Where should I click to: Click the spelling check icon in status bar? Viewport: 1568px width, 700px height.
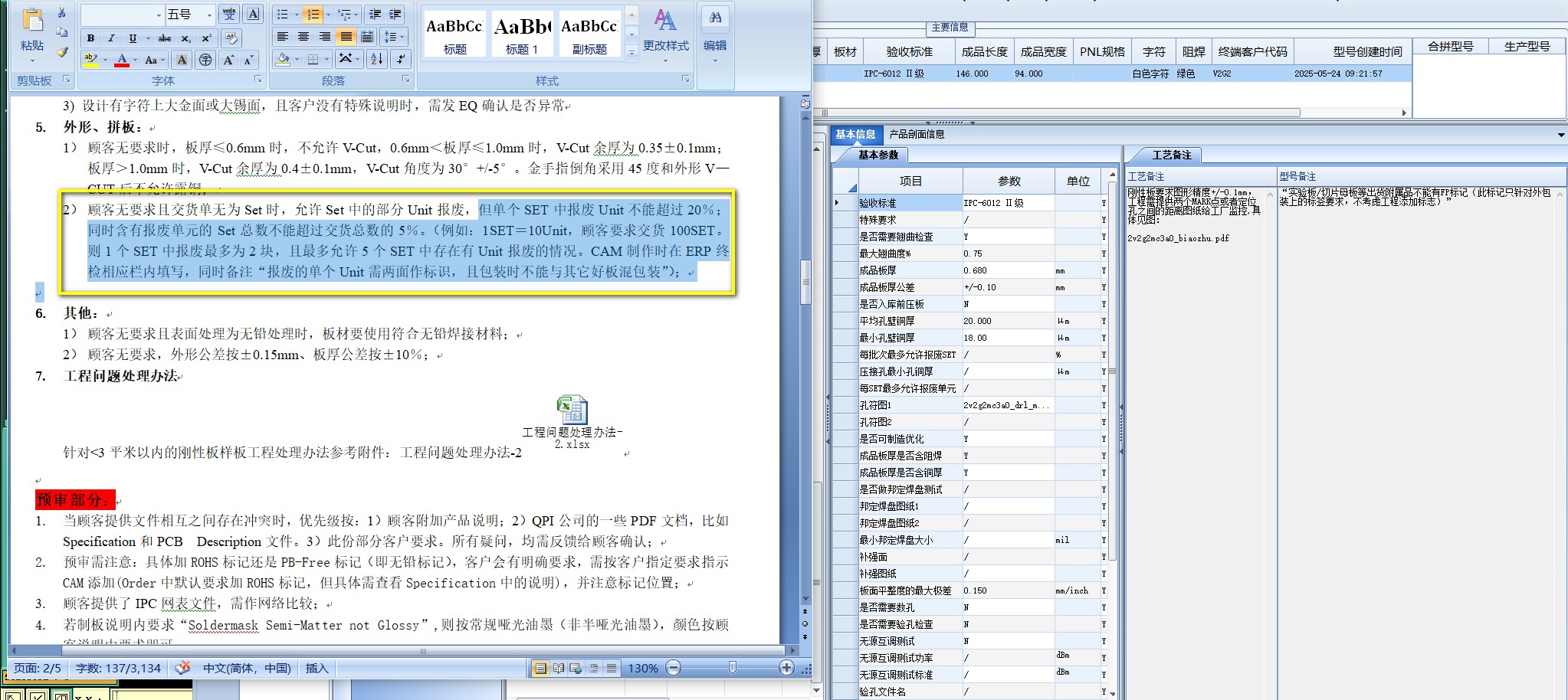182,668
